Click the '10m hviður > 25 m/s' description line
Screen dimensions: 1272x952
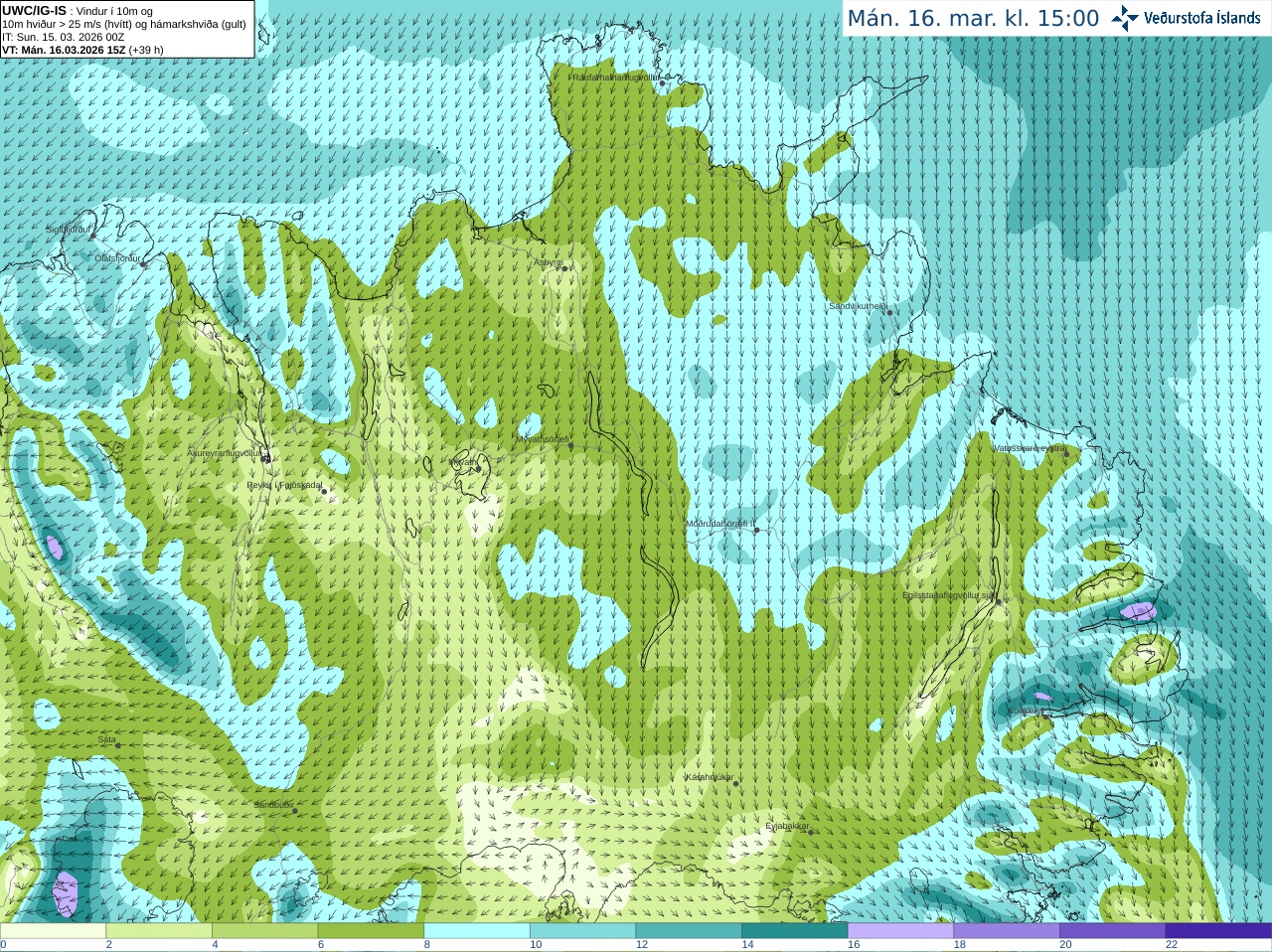[x=124, y=24]
